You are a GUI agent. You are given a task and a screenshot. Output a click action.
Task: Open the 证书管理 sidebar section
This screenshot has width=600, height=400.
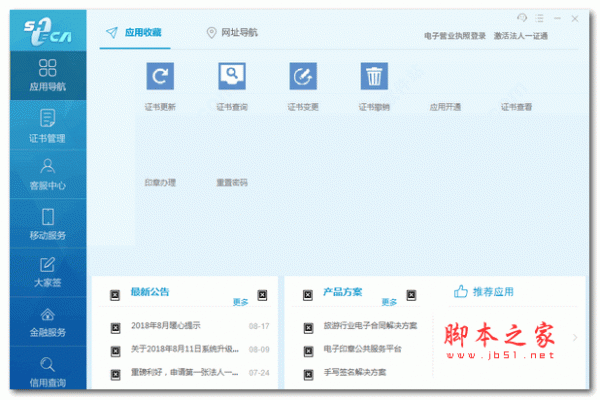tap(48, 126)
